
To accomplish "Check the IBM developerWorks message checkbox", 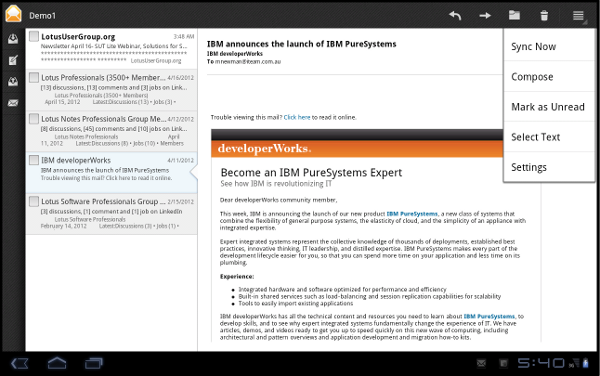I will tap(34, 160).
